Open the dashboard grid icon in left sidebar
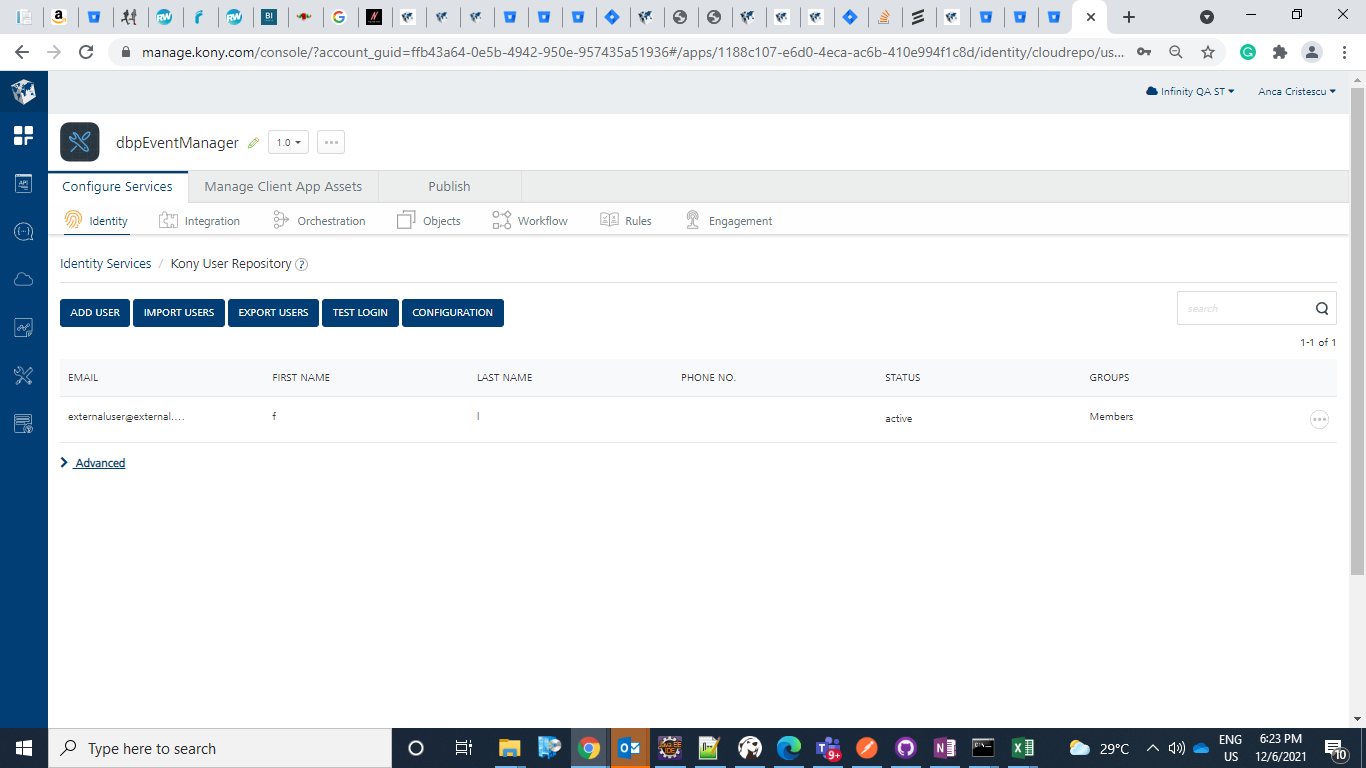Image resolution: width=1366 pixels, height=768 pixels. point(23,136)
